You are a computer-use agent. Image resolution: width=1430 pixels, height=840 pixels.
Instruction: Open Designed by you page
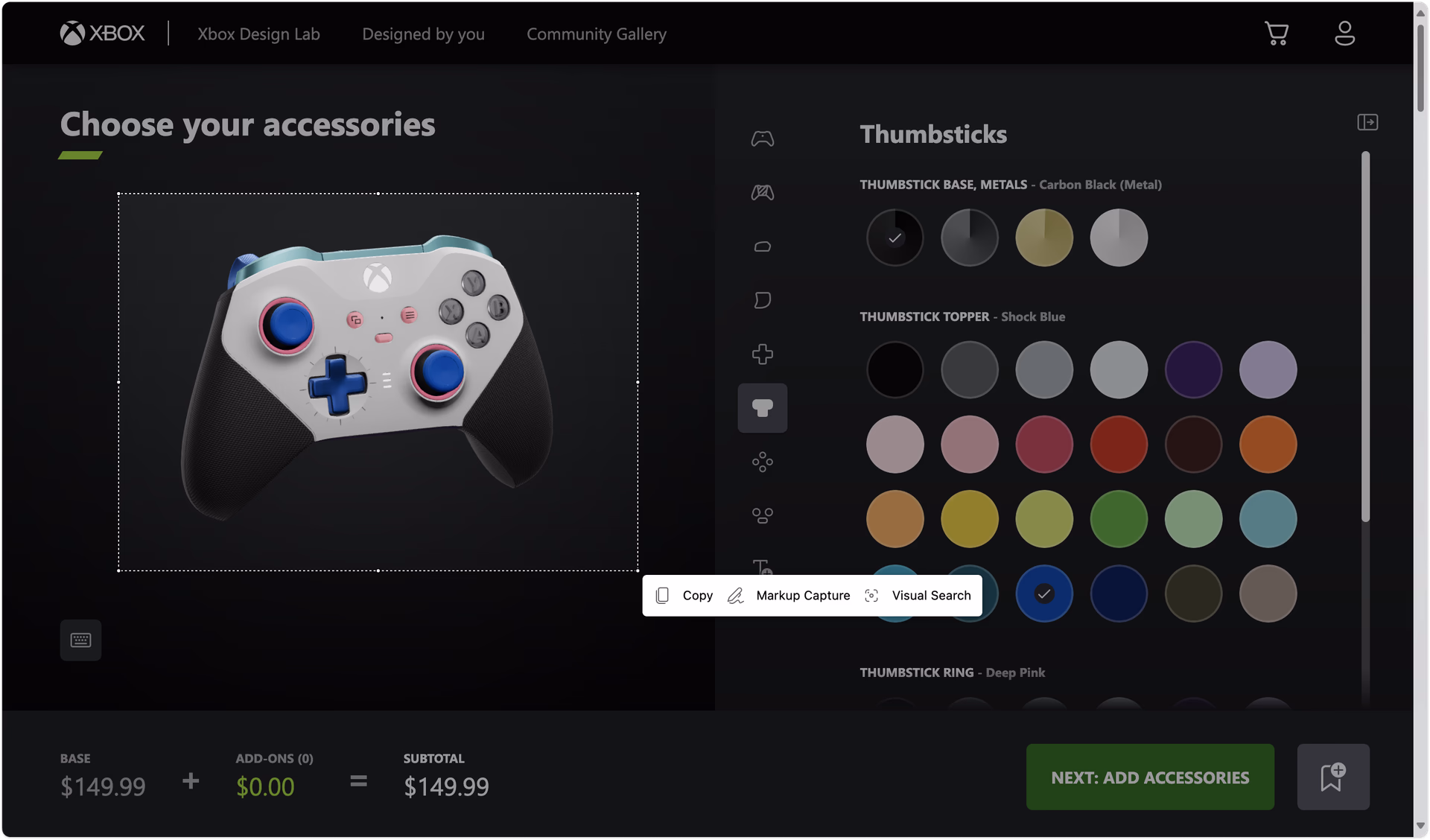tap(423, 34)
